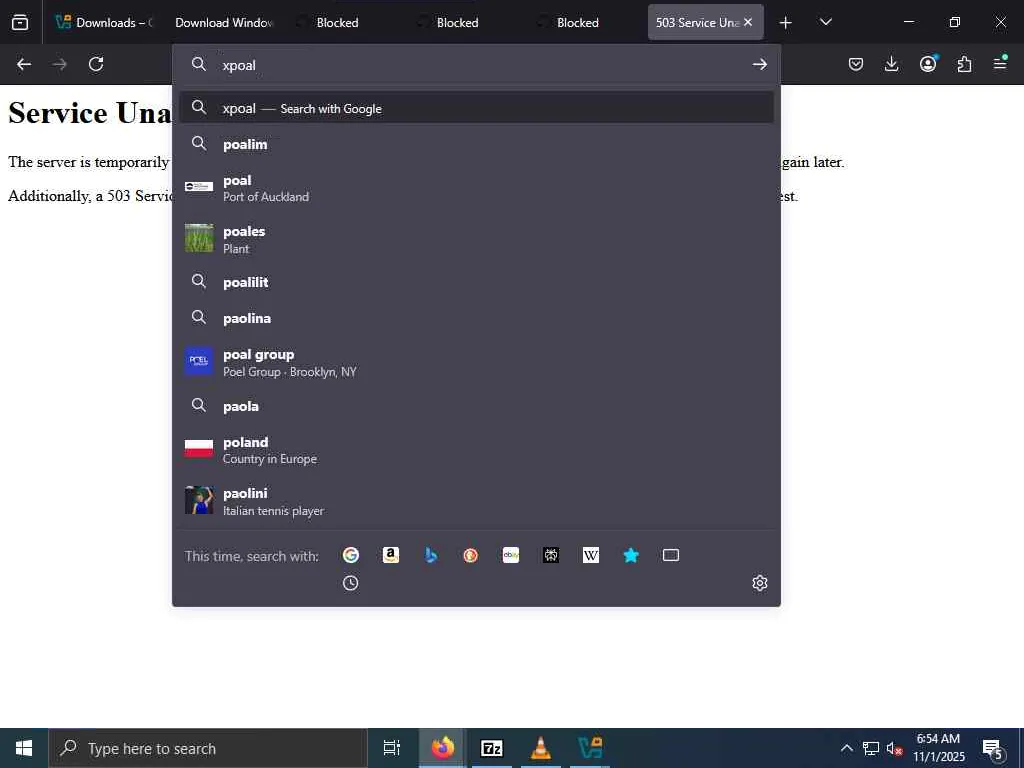Screen dimensions: 1024x768
Task: Click the address bar containing xpoal
Action: pyautogui.click(x=477, y=65)
